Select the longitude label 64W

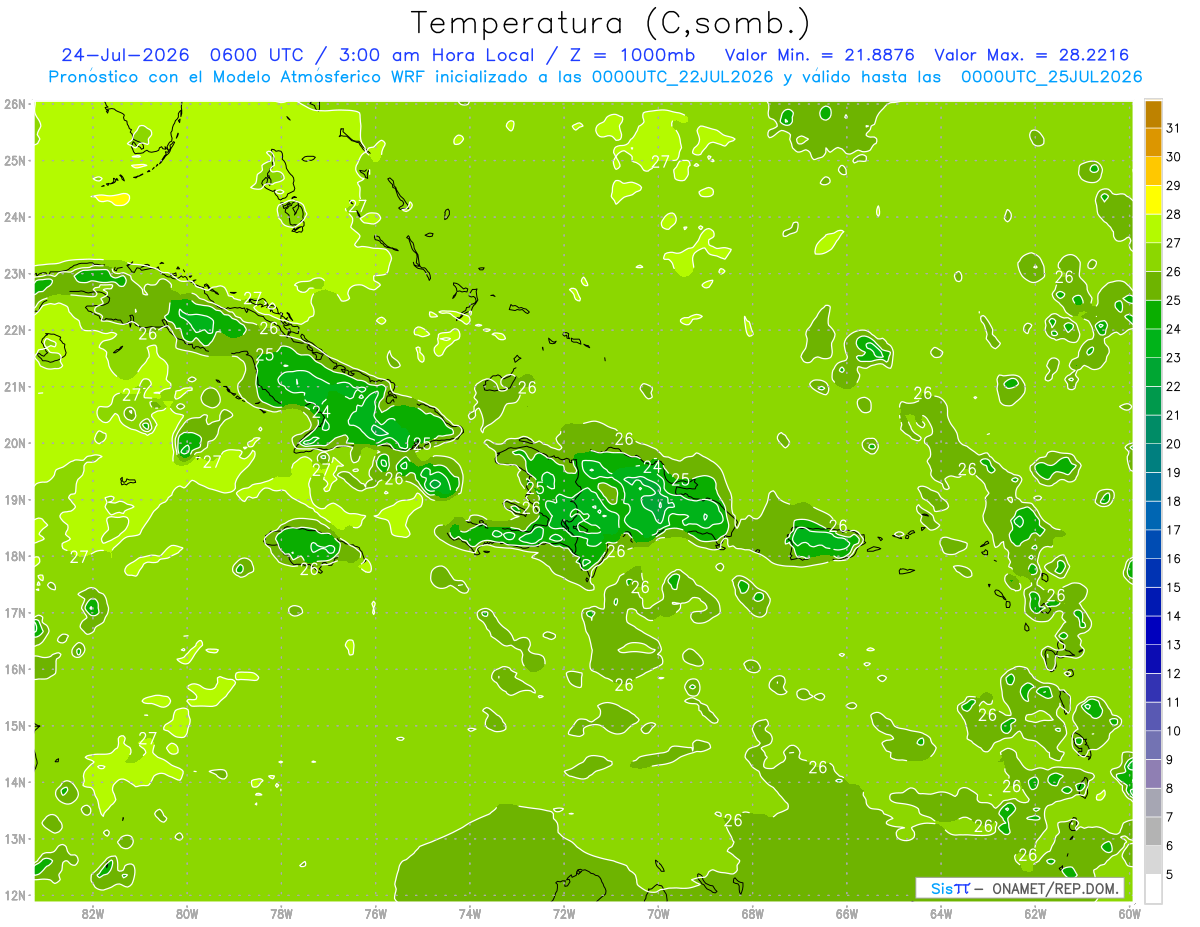click(941, 913)
